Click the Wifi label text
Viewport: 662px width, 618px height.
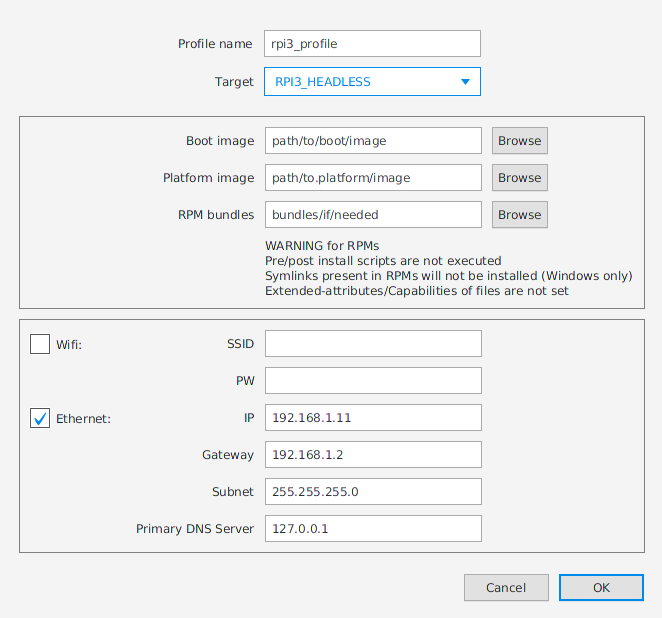69,344
